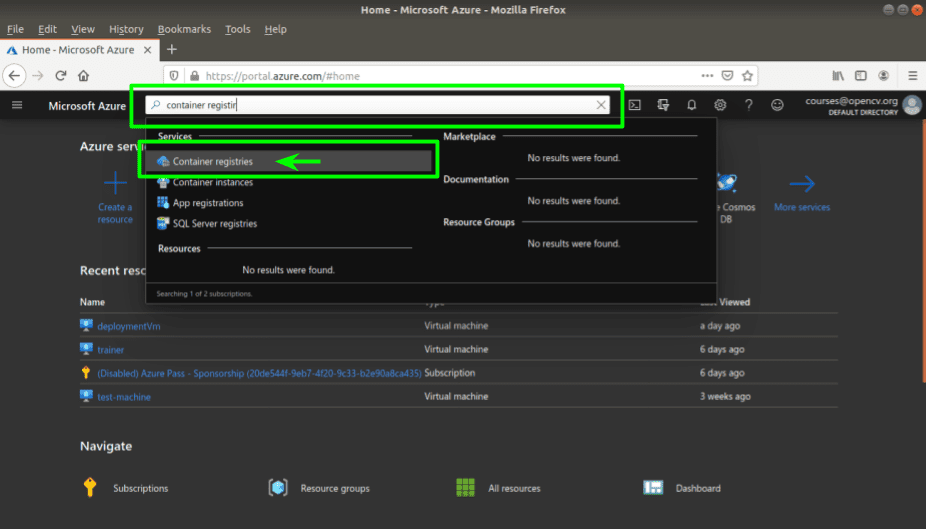Clear the search box with X
Image resolution: width=926 pixels, height=530 pixels.
(x=601, y=105)
